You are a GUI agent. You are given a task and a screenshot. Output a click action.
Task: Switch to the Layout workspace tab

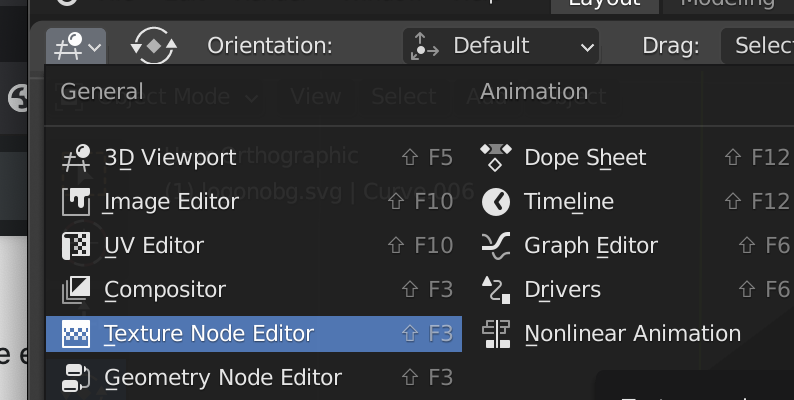605,5
